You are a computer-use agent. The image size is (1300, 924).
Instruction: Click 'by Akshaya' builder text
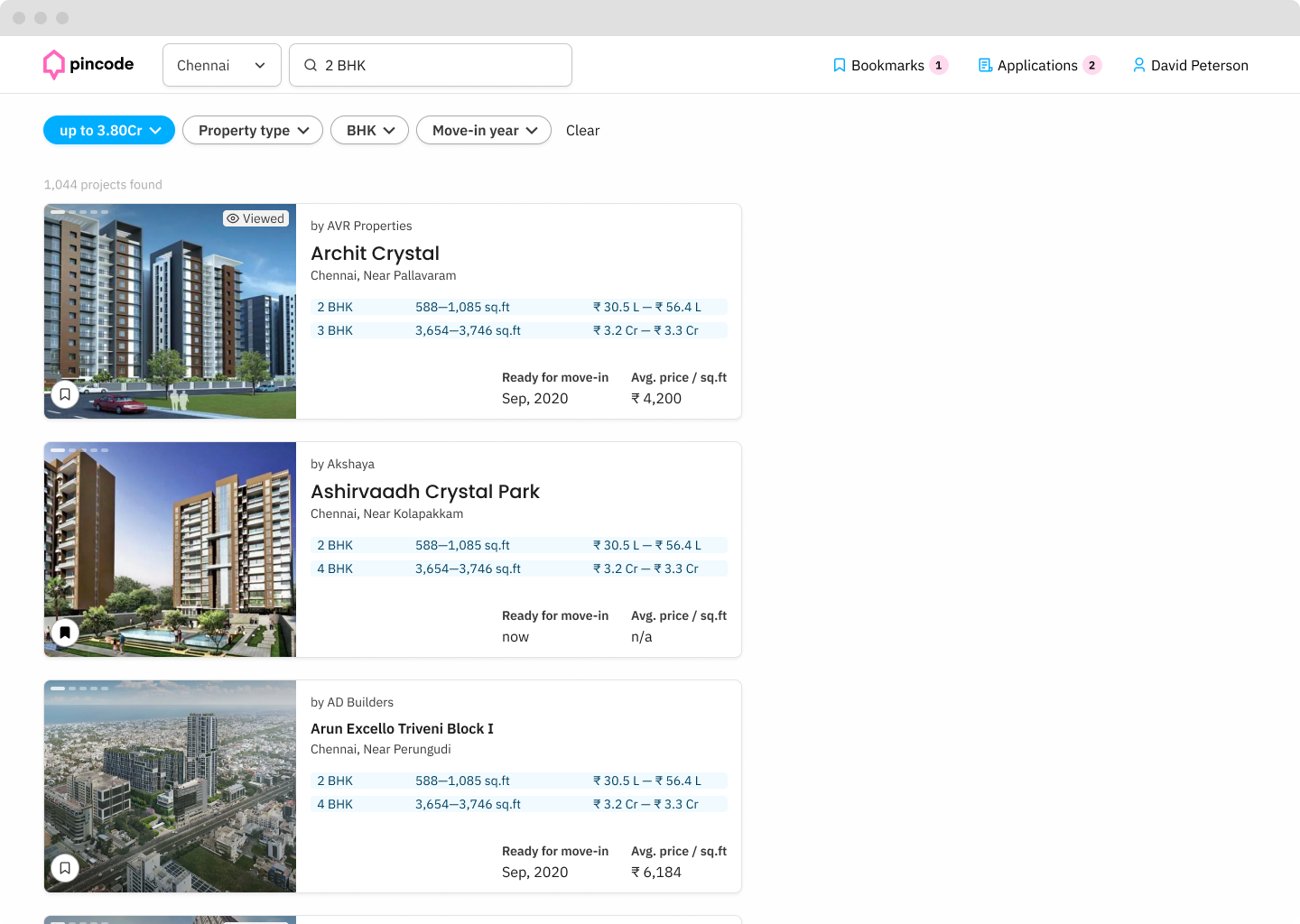[342, 464]
